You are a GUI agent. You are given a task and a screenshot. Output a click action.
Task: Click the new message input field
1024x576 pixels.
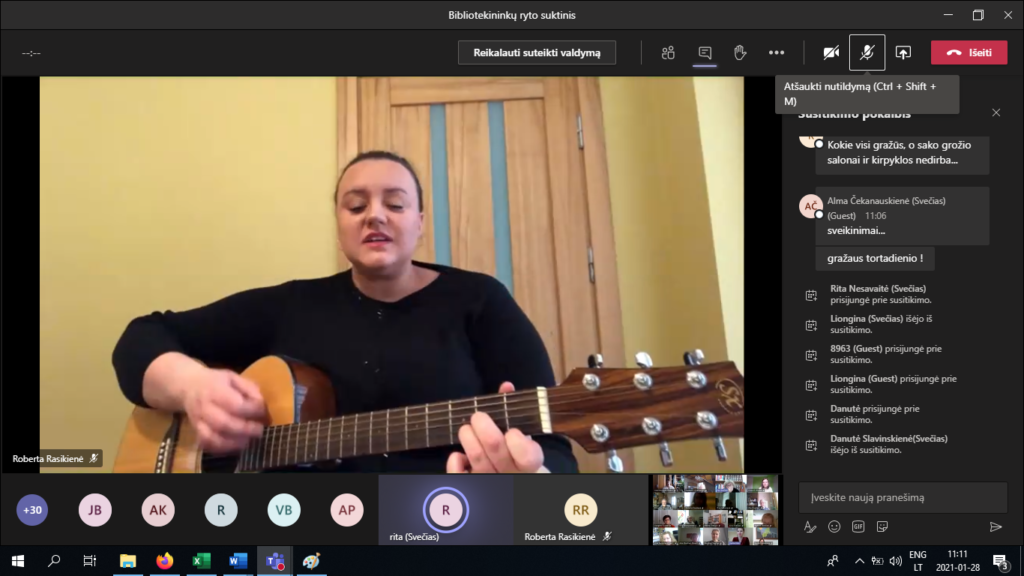(902, 497)
